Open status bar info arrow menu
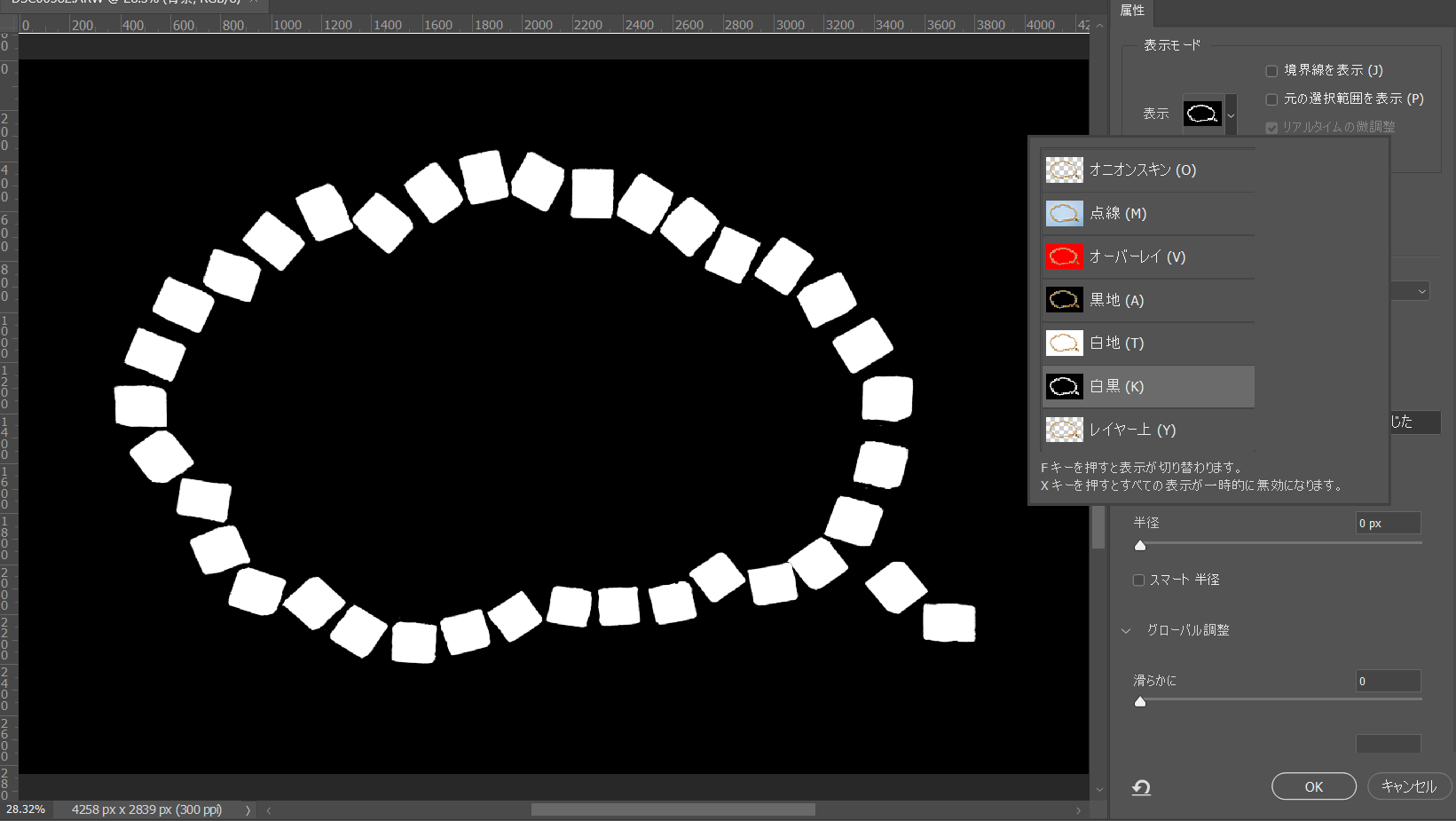Viewport: 1456px width, 821px height. click(248, 810)
